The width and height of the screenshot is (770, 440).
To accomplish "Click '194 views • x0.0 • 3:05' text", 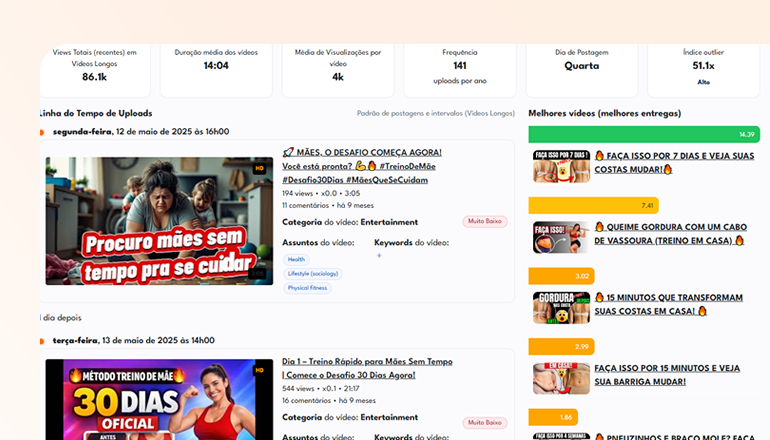I will 321,193.
